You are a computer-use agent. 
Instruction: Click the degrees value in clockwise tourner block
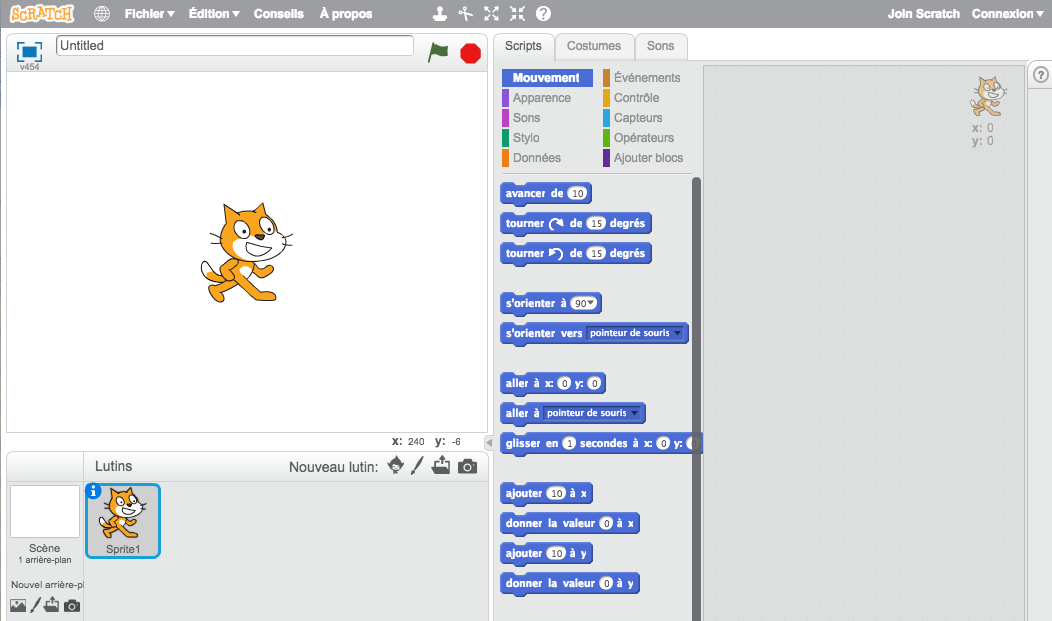[x=596, y=223]
